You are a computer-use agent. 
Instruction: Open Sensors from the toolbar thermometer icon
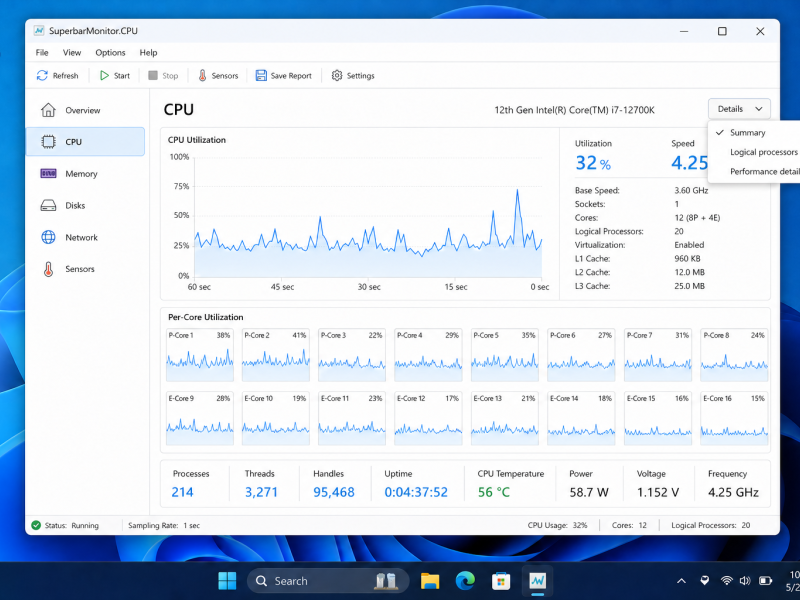click(202, 76)
